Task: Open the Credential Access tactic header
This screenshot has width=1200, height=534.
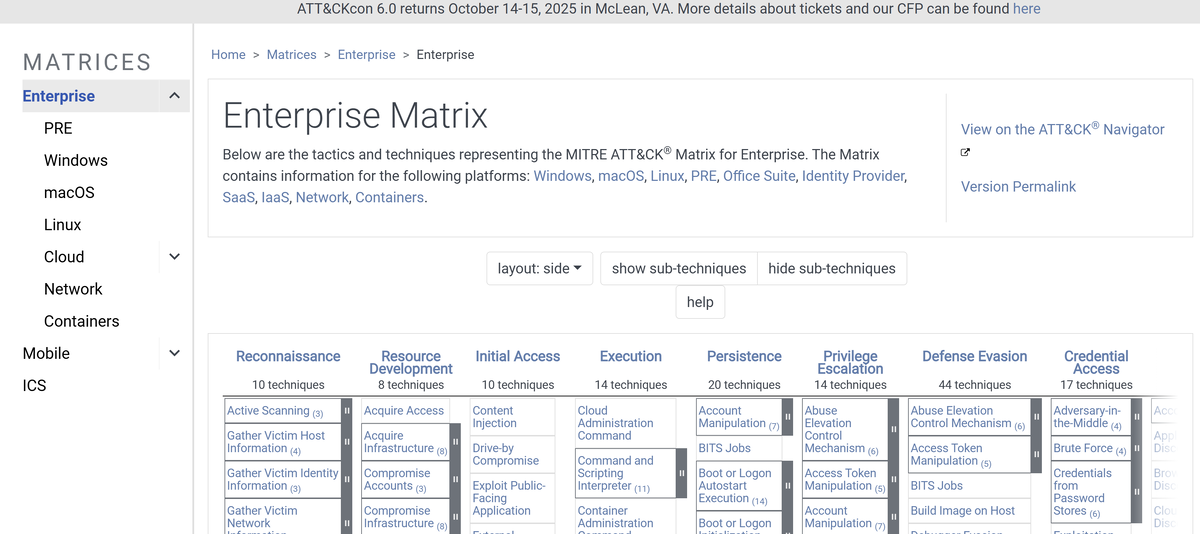Action: 1096,362
